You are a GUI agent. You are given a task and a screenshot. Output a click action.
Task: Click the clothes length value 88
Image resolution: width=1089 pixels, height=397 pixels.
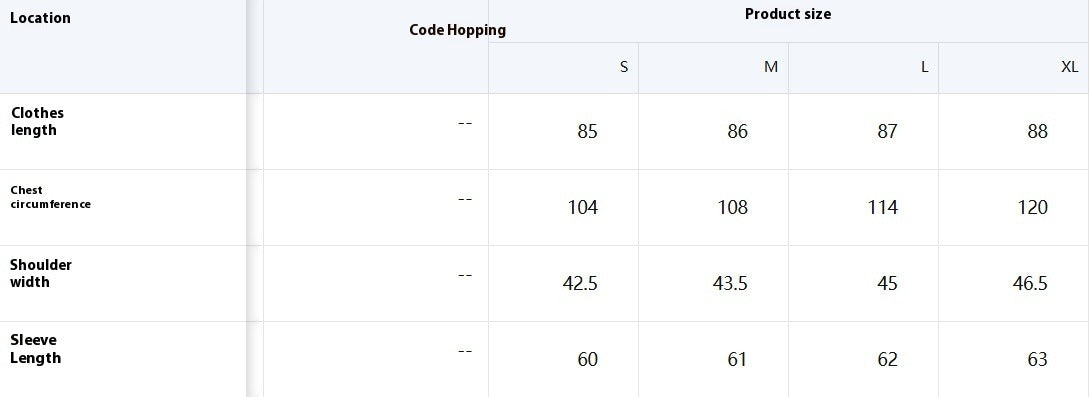(1038, 131)
